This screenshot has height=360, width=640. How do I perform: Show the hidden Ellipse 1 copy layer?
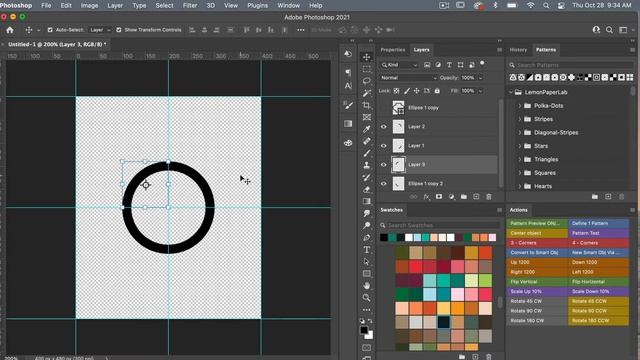(384, 108)
